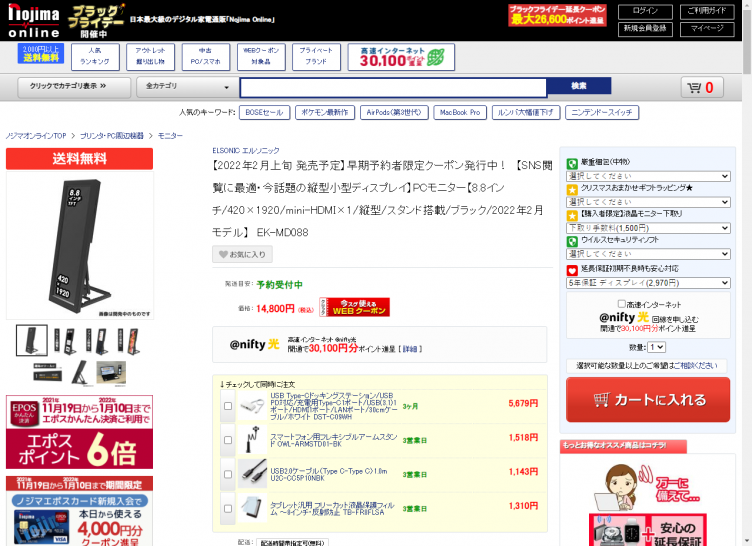This screenshot has width=752, height=546.
Task: Click the ご相談ください link
Action: (x=695, y=366)
